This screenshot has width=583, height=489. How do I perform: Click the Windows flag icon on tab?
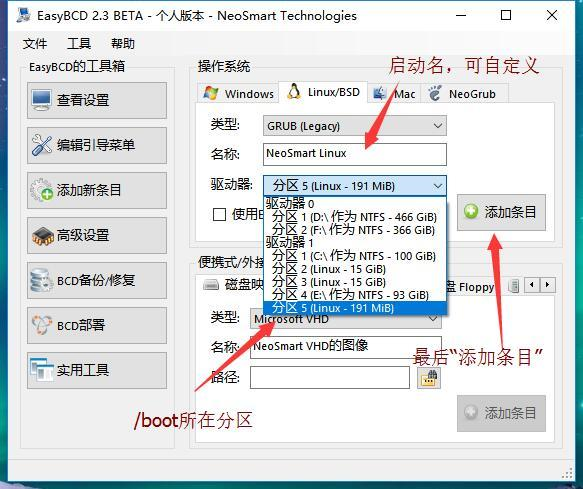pos(211,93)
